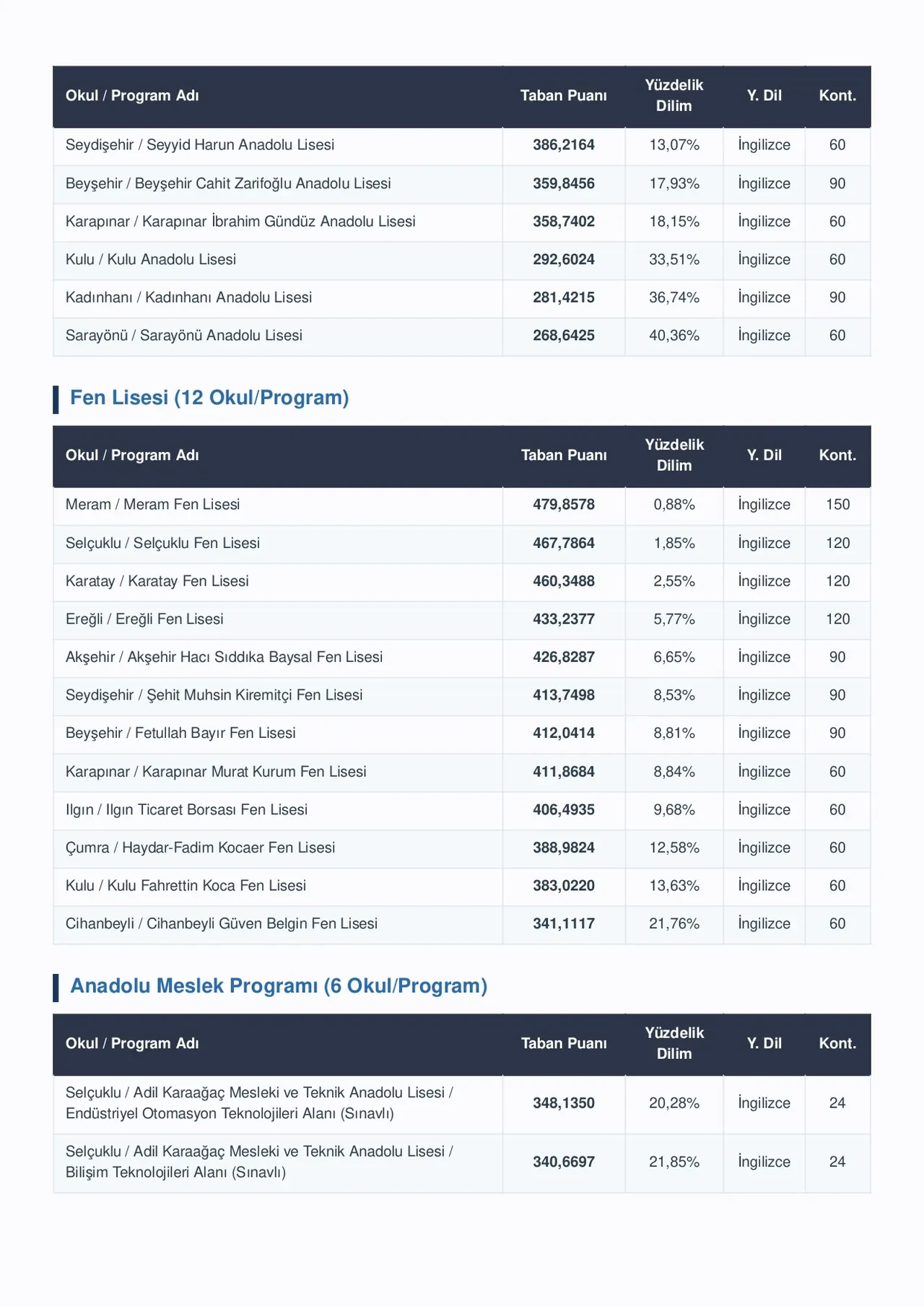Select Selçuklu Fen Lisesi school name
Viewport: 924px width, 1306px height.
tap(162, 543)
